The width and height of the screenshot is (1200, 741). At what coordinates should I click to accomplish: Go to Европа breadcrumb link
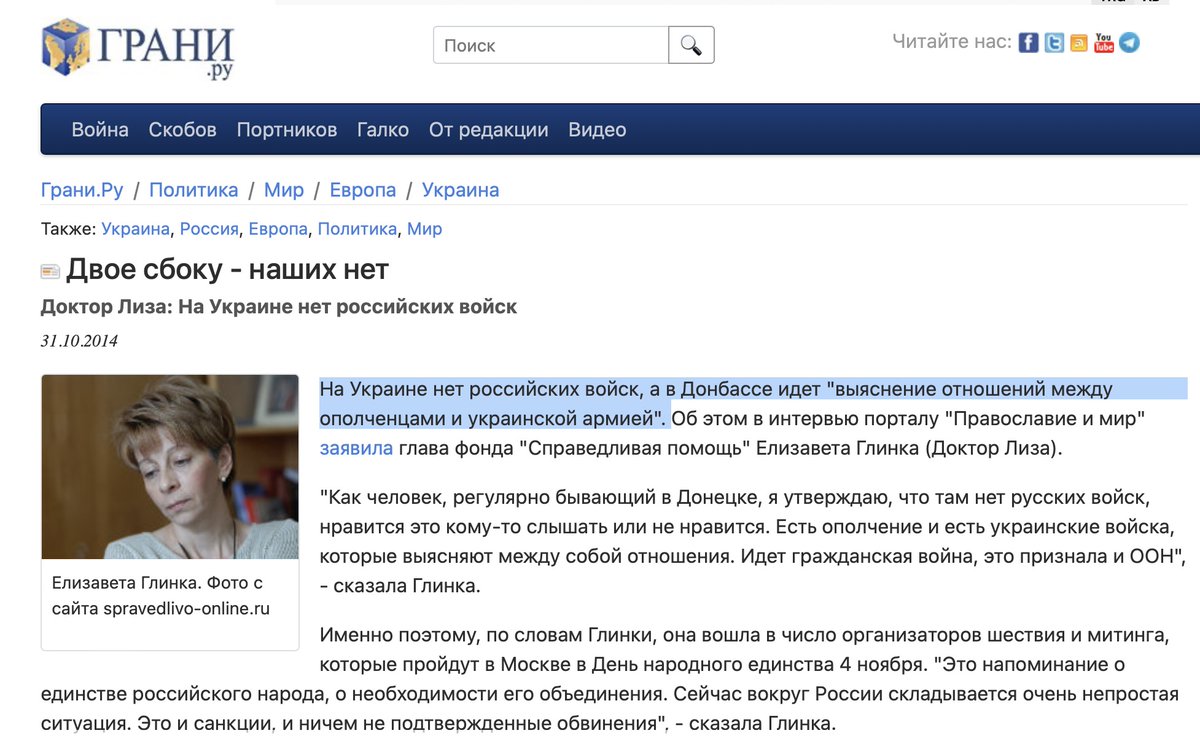click(x=363, y=190)
